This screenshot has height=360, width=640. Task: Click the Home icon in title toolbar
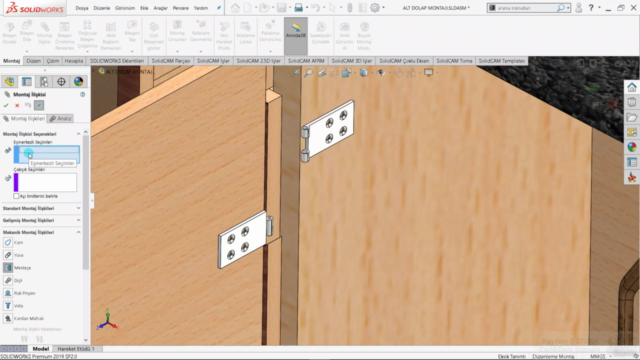coord(235,7)
